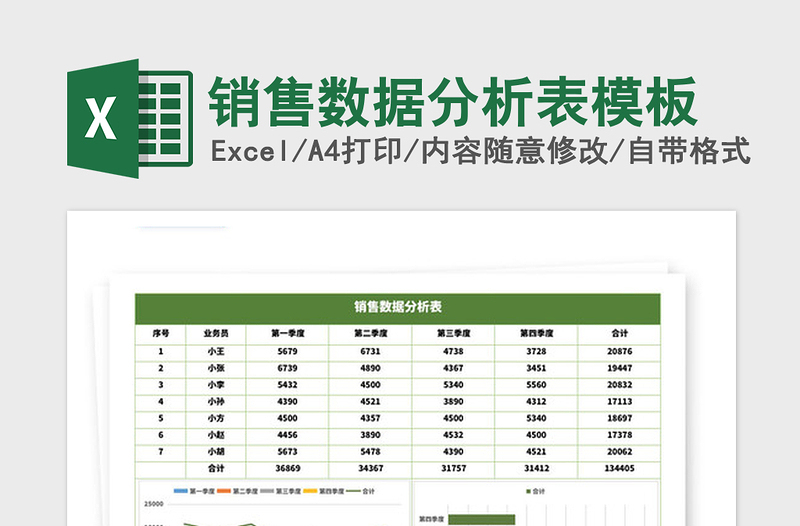Select 小孙's total 17113
The width and height of the screenshot is (800, 526).
coord(620,402)
